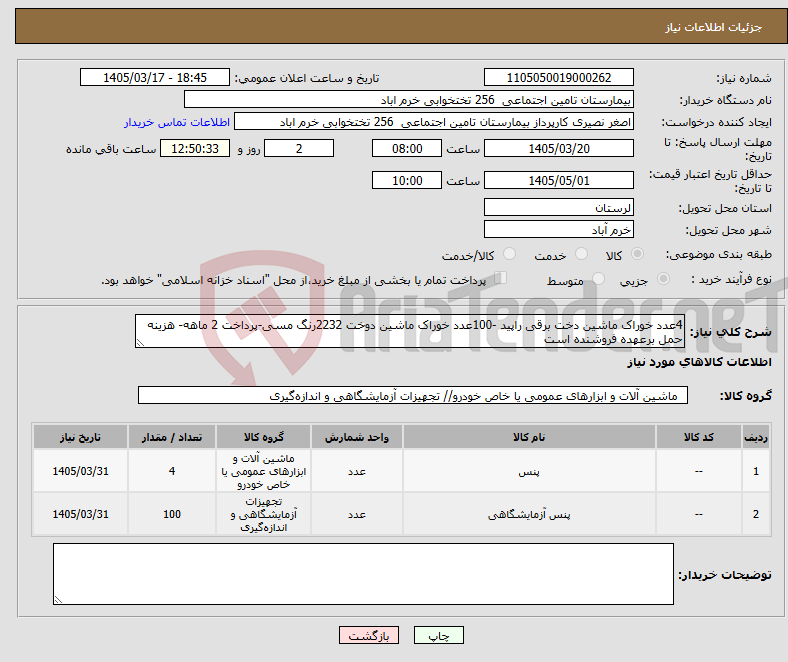
Task: Click the delivery city field خرم آباد
Action: click(558, 229)
